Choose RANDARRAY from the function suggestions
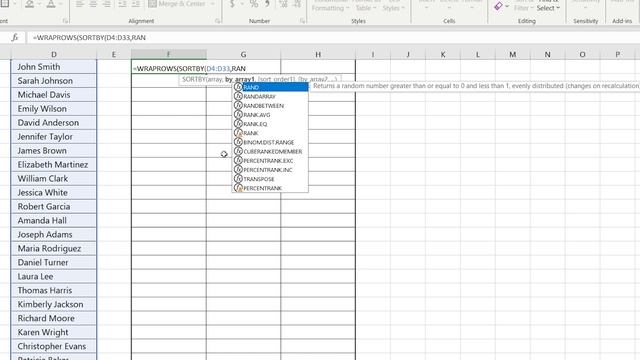 point(270,96)
